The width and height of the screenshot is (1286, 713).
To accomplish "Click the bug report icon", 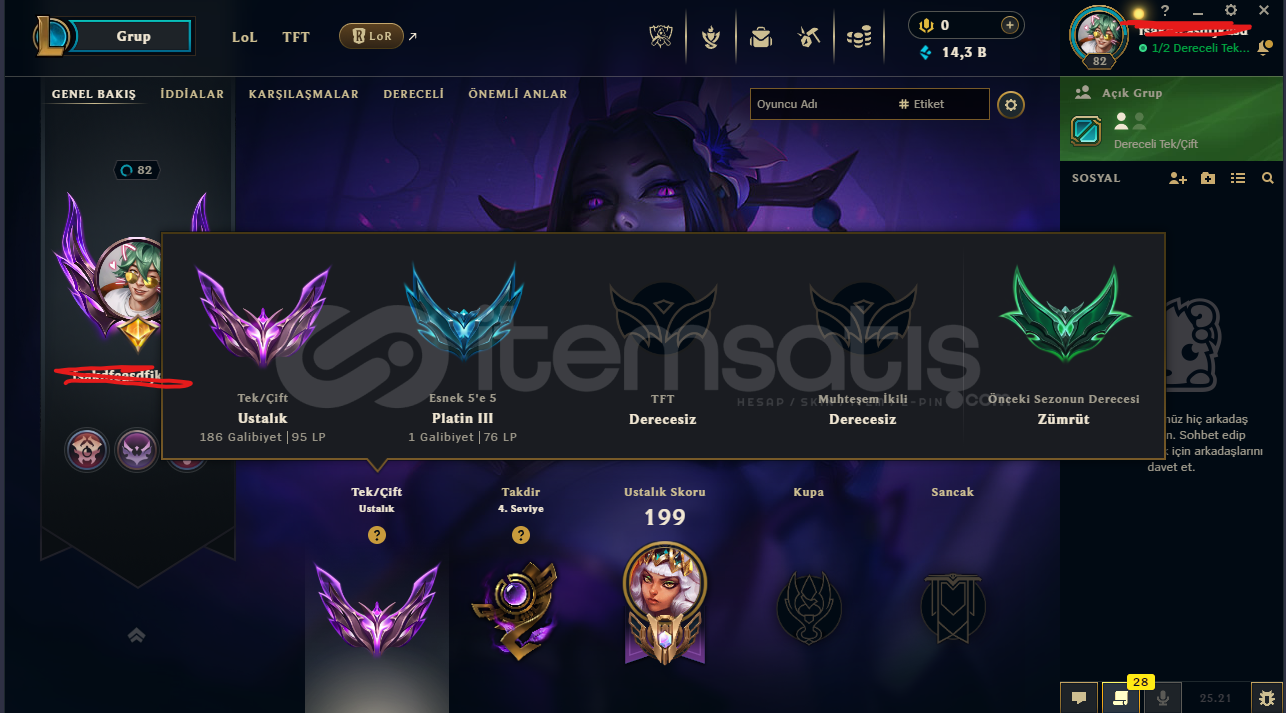I will pyautogui.click(x=1268, y=697).
